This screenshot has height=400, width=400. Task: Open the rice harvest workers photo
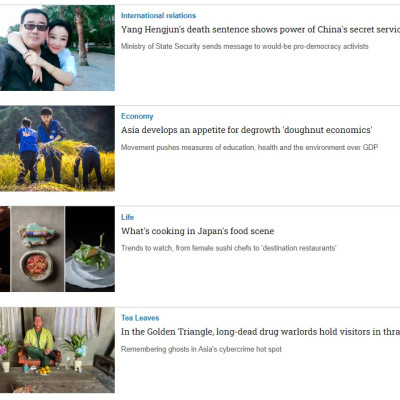57,149
